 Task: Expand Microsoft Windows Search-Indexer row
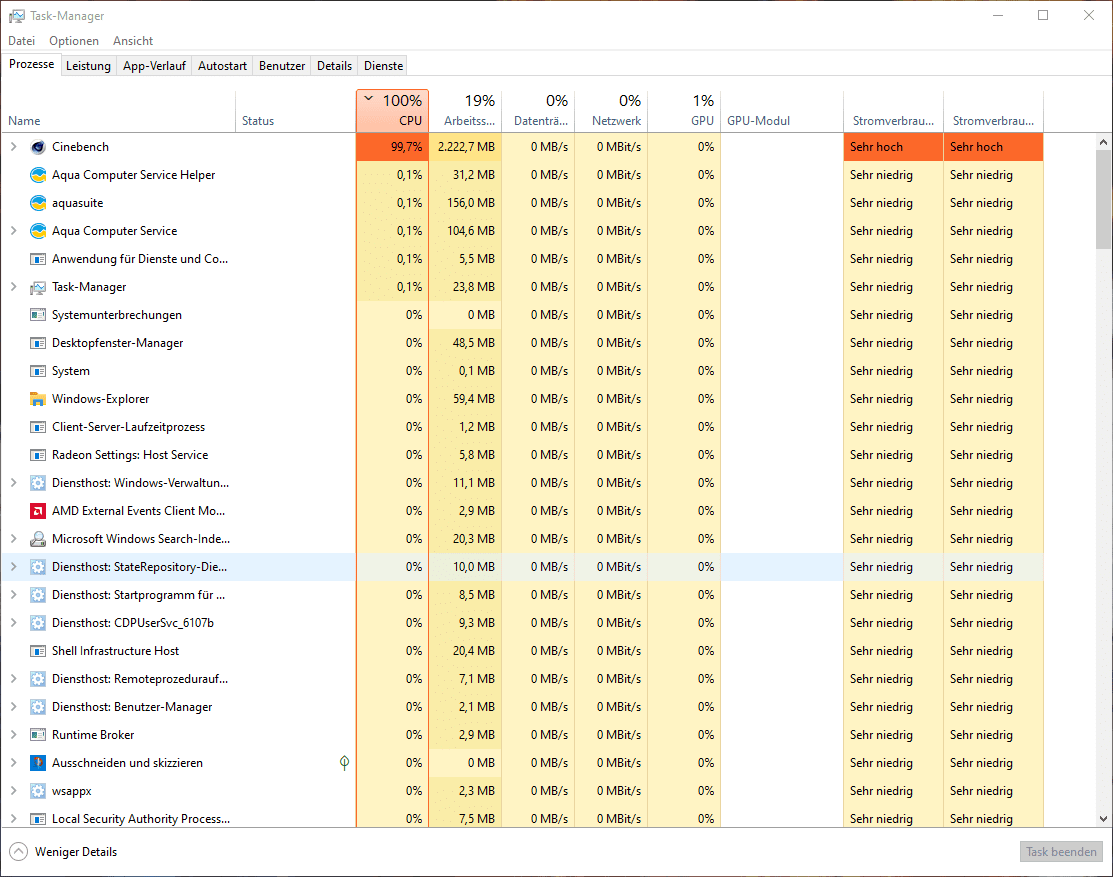[x=13, y=539]
